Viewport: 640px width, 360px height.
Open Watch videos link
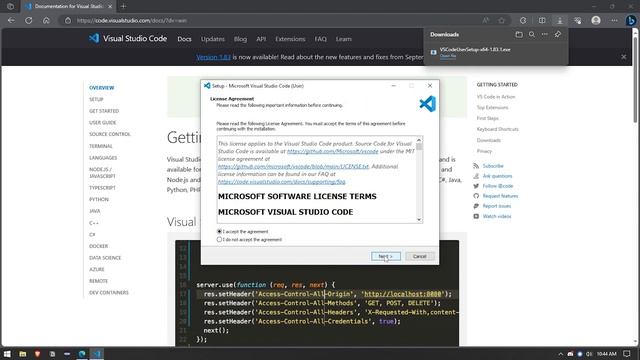click(x=497, y=216)
